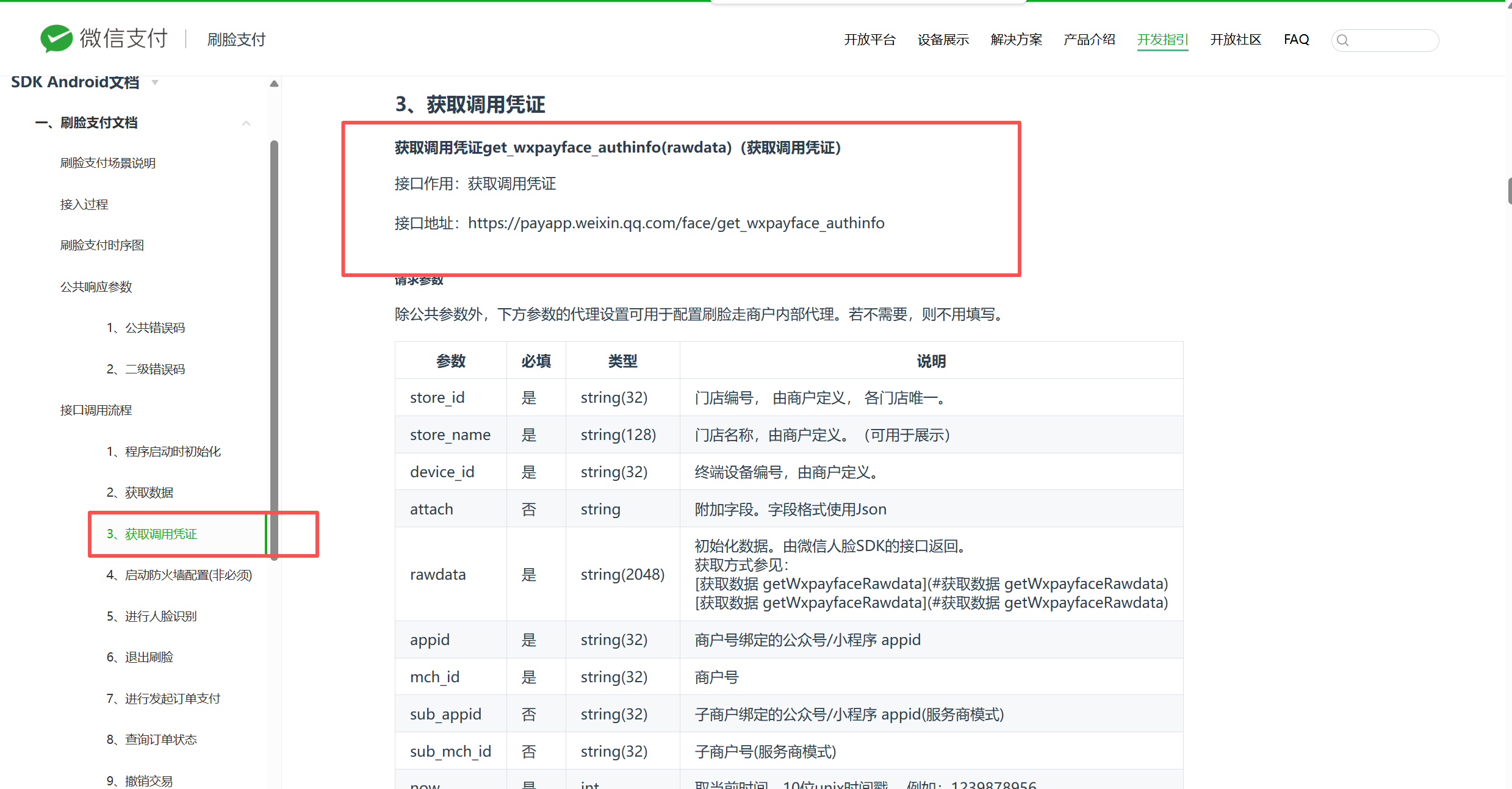The height and width of the screenshot is (789, 1512).
Task: Open the FAQ page link
Action: [1296, 40]
